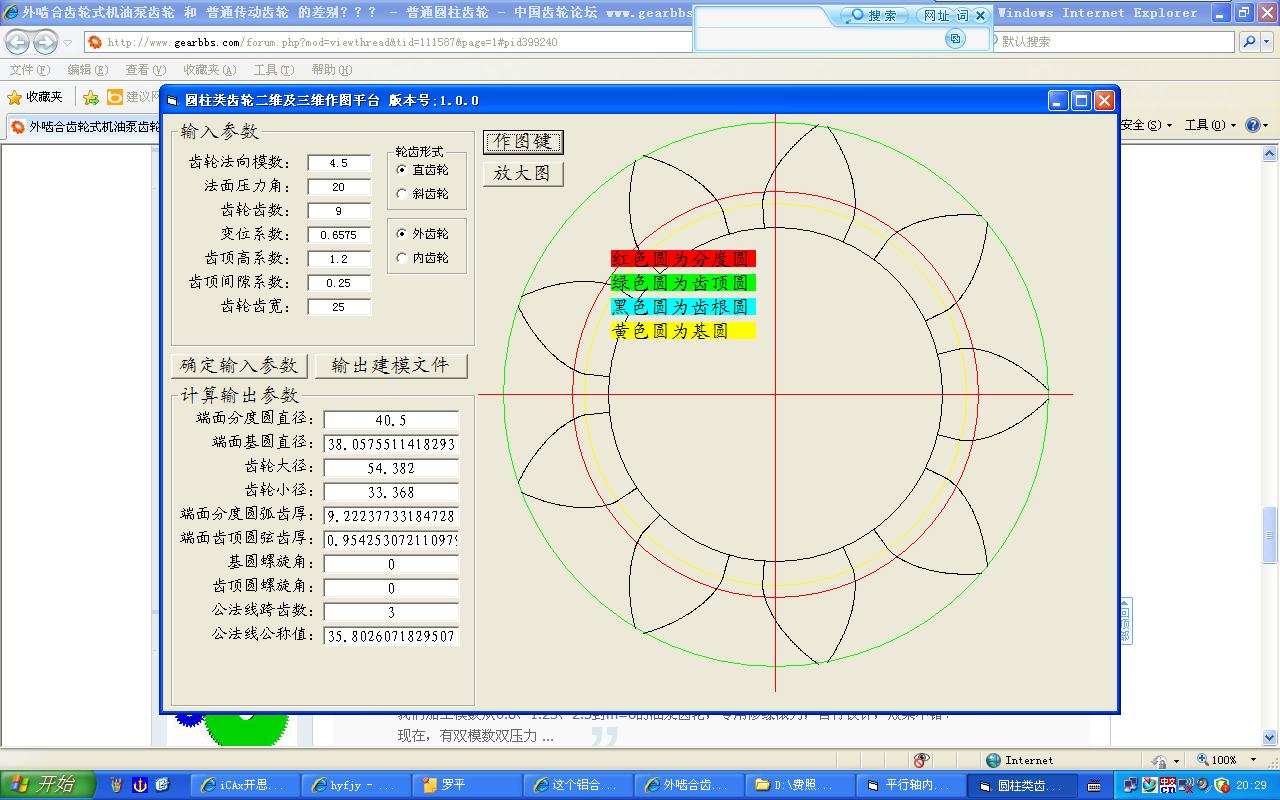Open the IE 安全(S) command menu
Viewport: 1280px width, 800px height.
[x=1146, y=125]
